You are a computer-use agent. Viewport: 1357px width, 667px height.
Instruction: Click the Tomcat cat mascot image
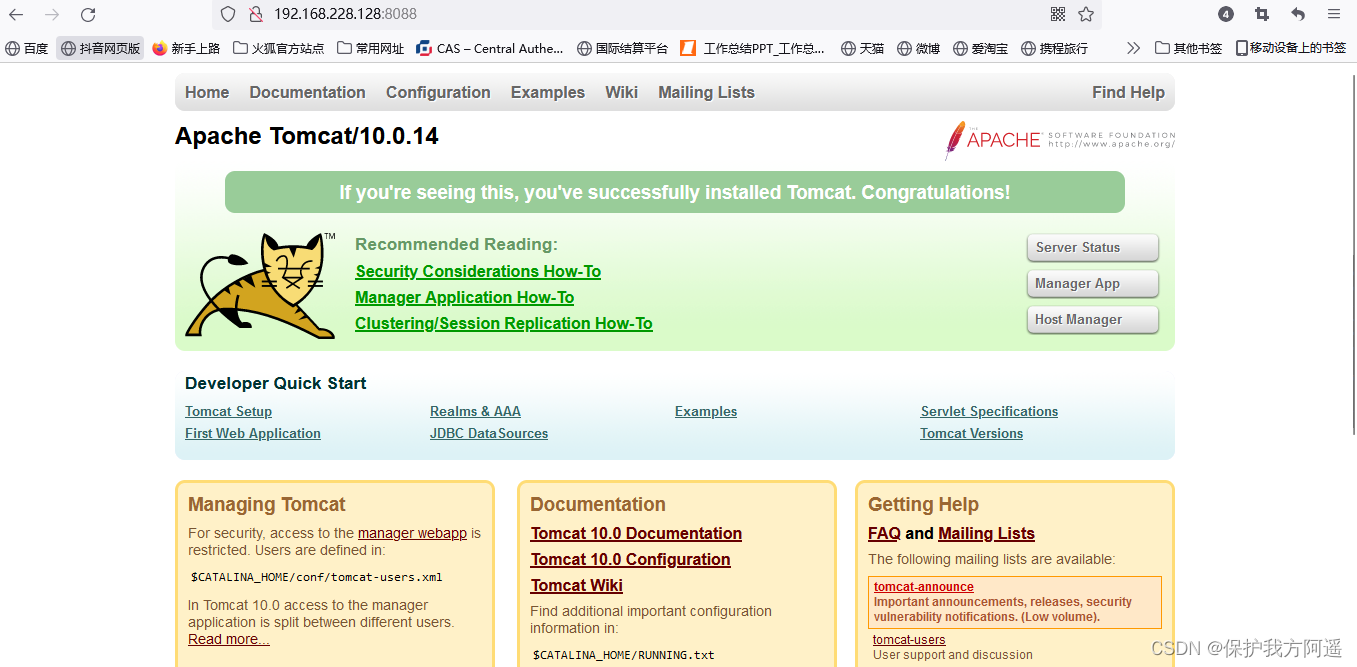(261, 286)
